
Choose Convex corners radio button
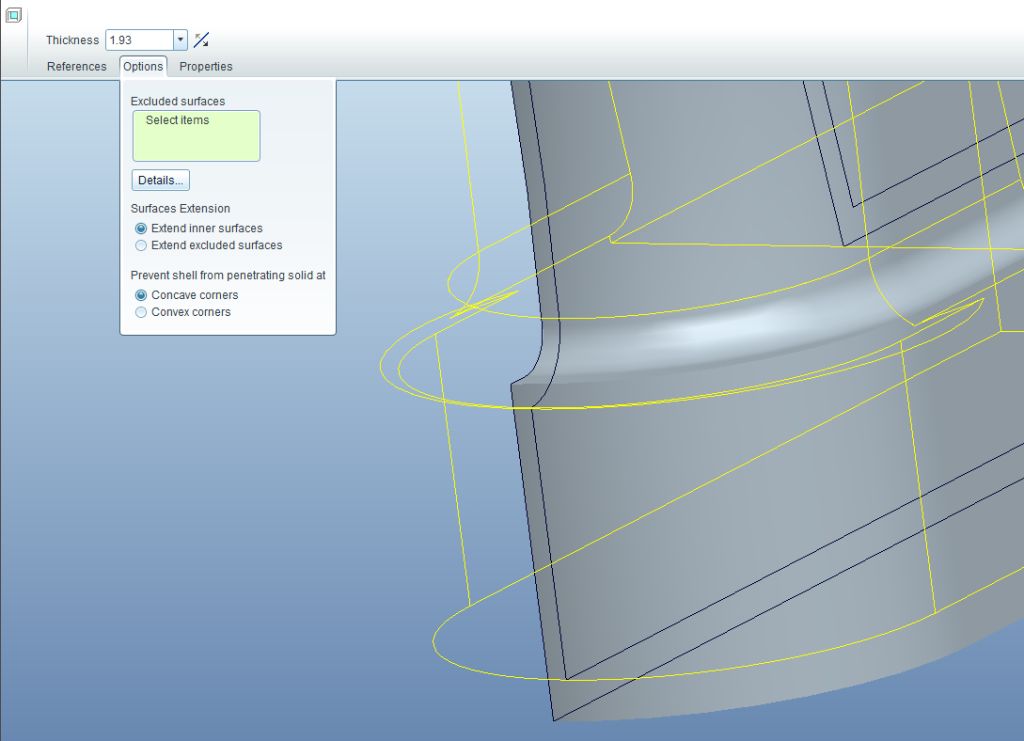tap(141, 313)
